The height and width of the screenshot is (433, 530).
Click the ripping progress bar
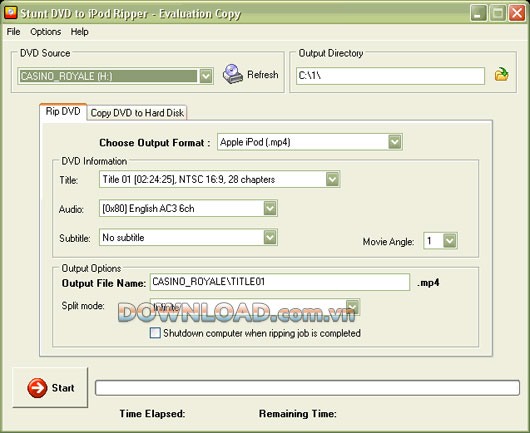click(x=307, y=388)
